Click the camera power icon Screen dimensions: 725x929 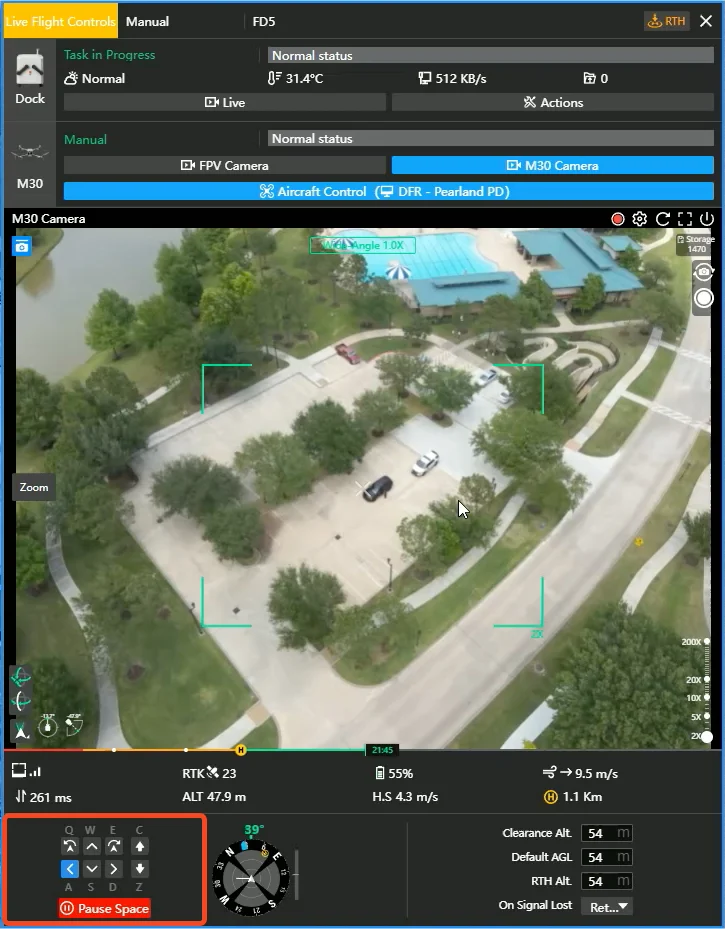(707, 219)
